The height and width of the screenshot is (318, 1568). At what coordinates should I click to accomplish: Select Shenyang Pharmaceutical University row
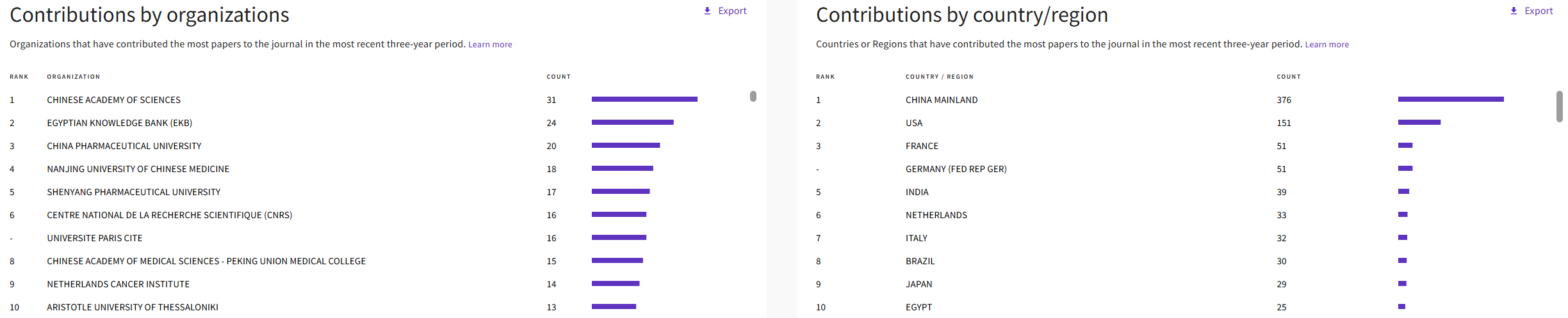(134, 192)
